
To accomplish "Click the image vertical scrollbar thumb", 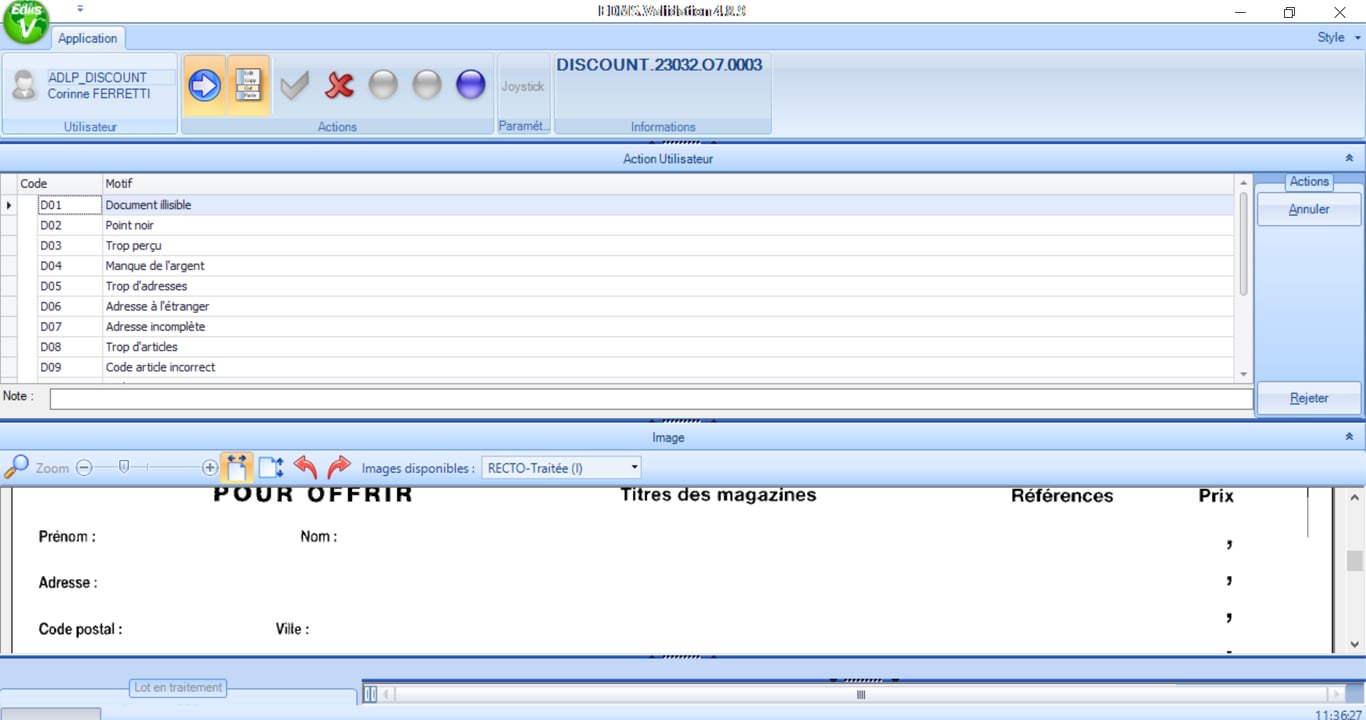I will point(1355,561).
